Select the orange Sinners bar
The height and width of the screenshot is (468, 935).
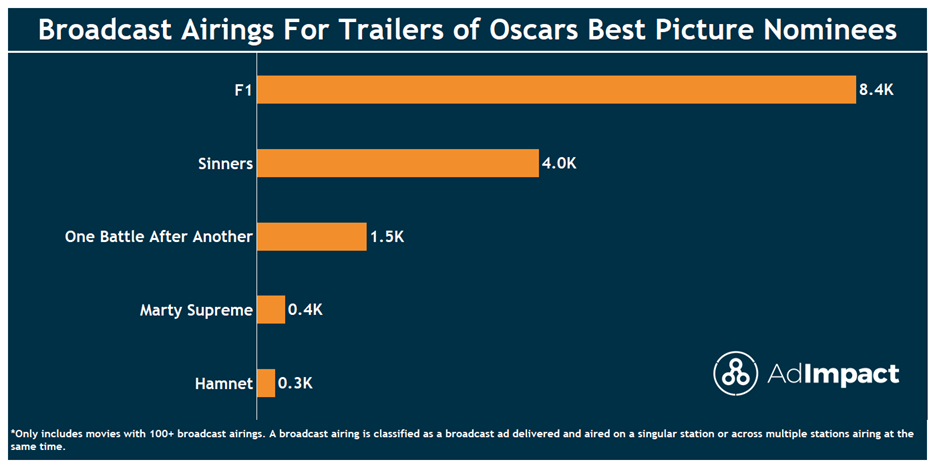tap(397, 164)
